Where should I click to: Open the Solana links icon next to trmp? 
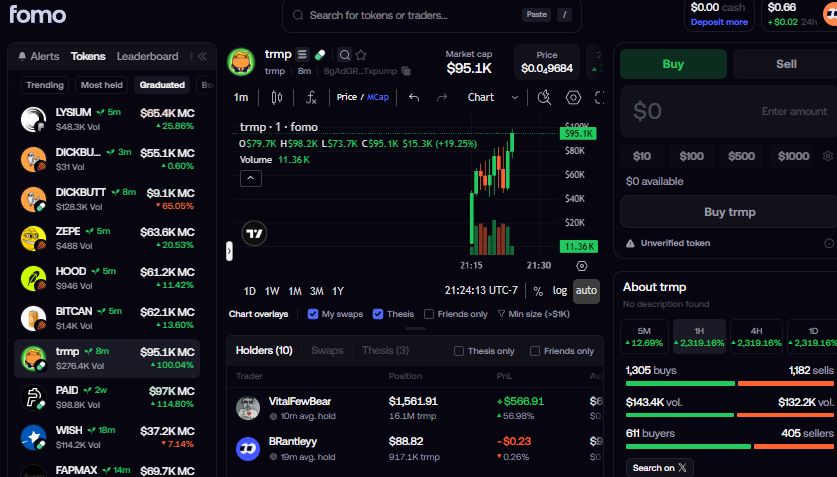[302, 54]
